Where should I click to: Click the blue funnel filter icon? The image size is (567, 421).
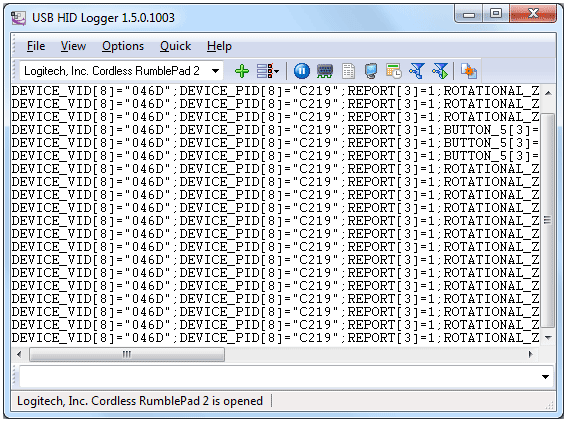[x=417, y=71]
